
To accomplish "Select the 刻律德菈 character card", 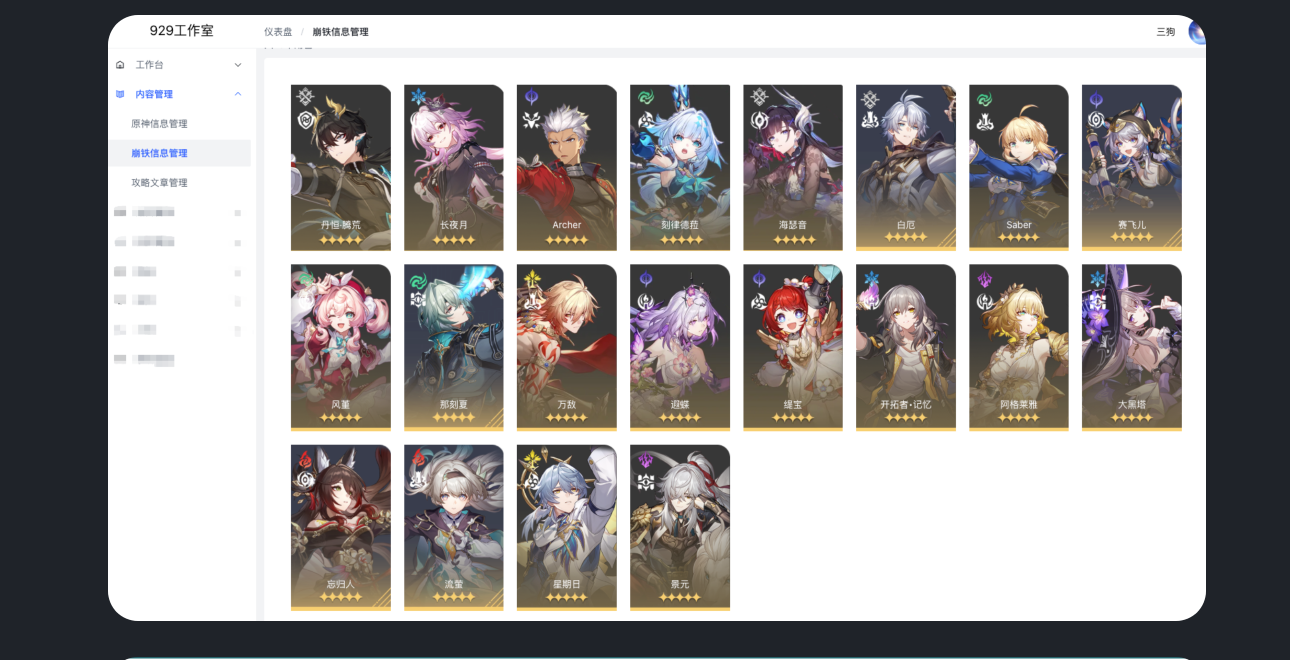I will click(680, 167).
